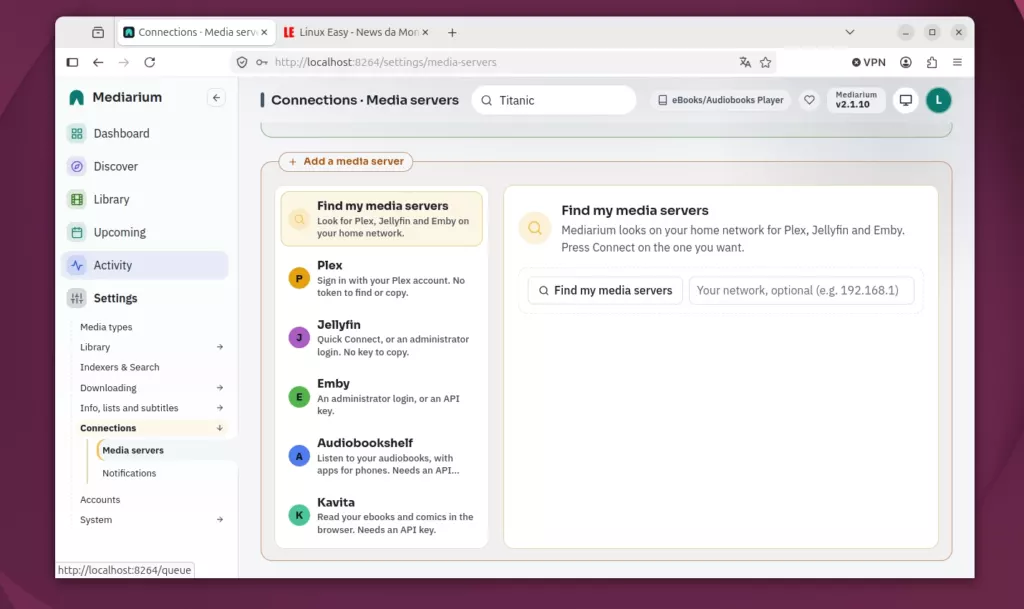Open the browser extensions icon
1024x609 pixels.
pos(932,63)
